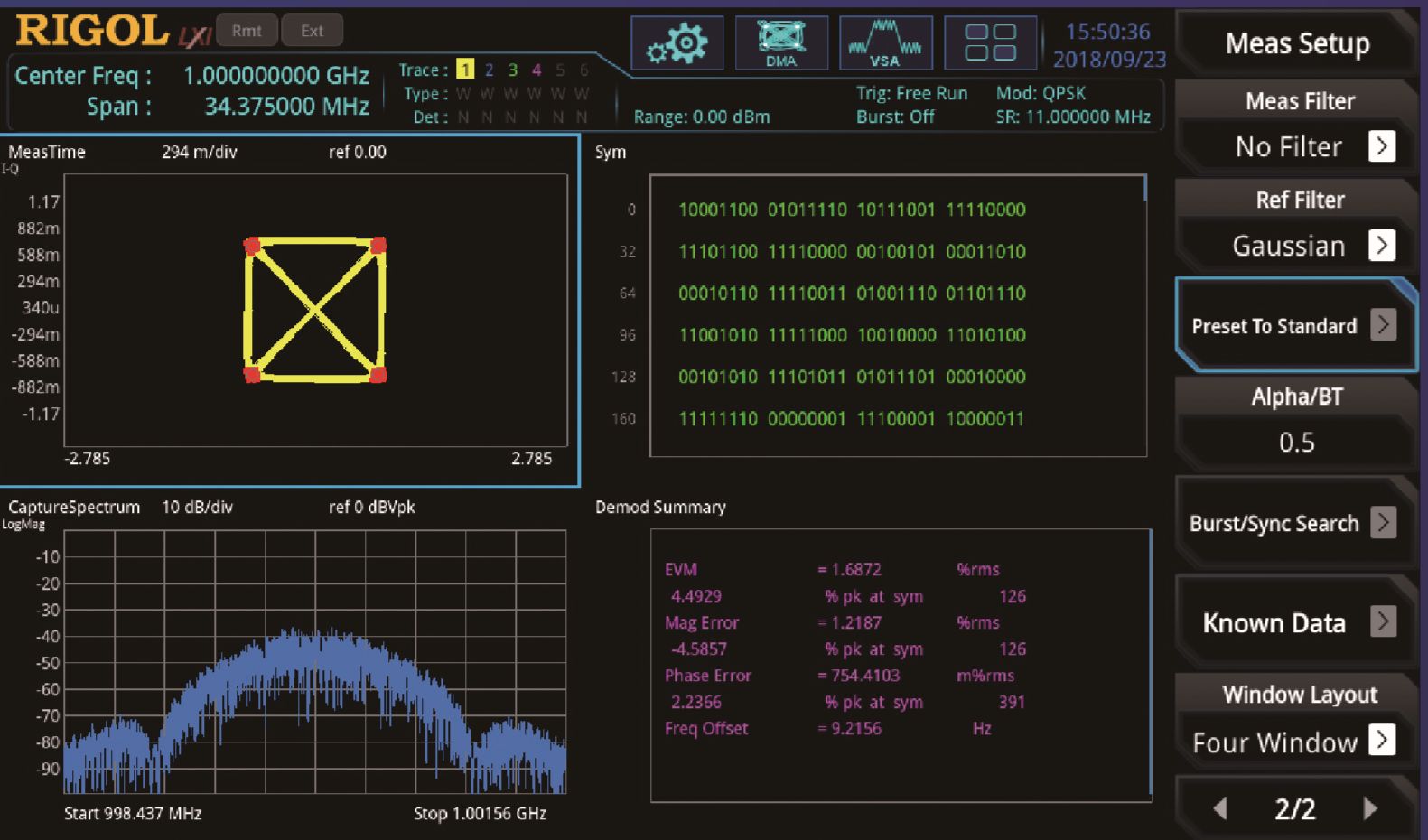Image resolution: width=1428 pixels, height=840 pixels.
Task: Change Window Layout from Four Window
Action: [x=1381, y=741]
